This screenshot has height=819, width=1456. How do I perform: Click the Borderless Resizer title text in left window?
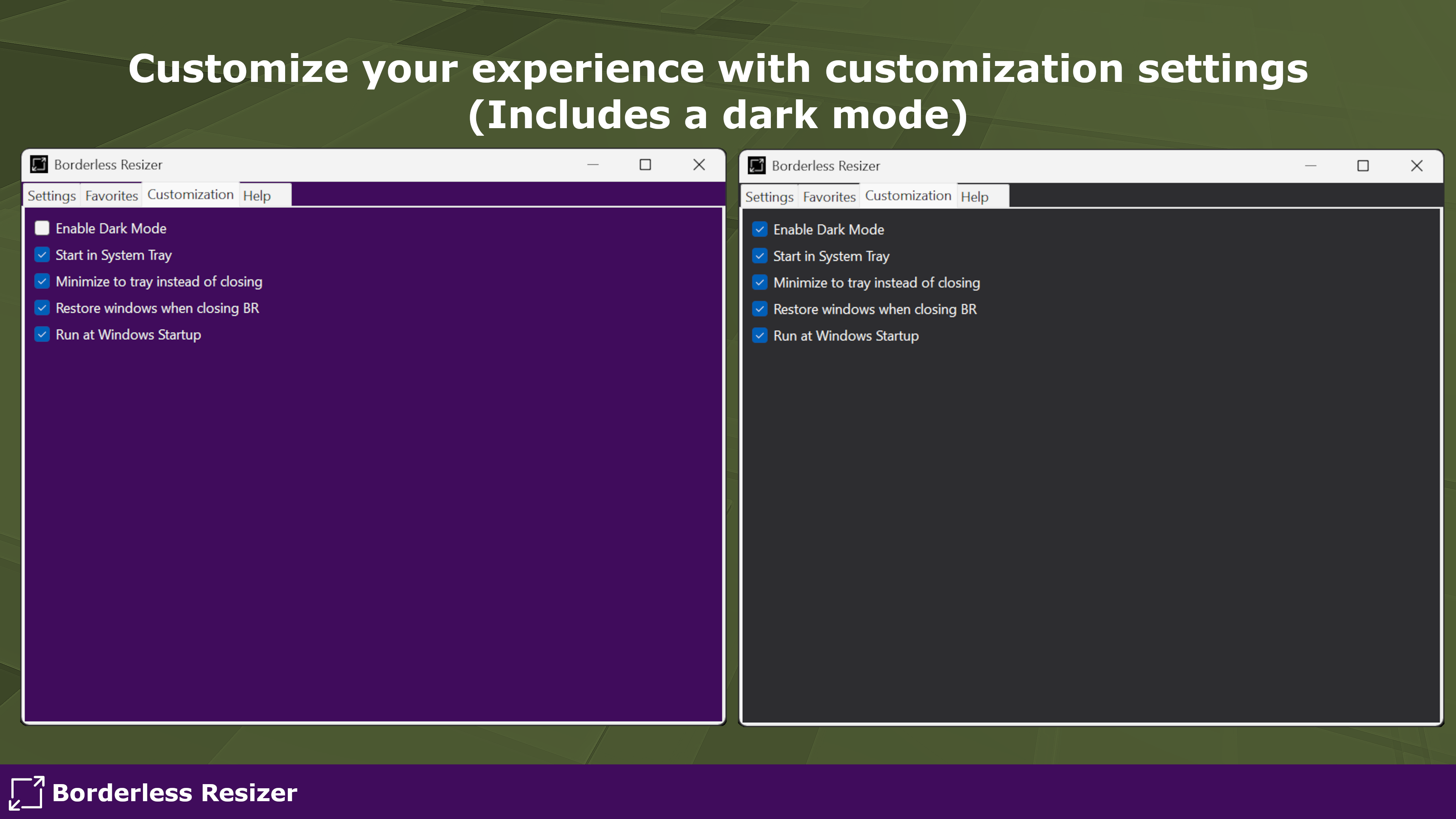click(108, 165)
